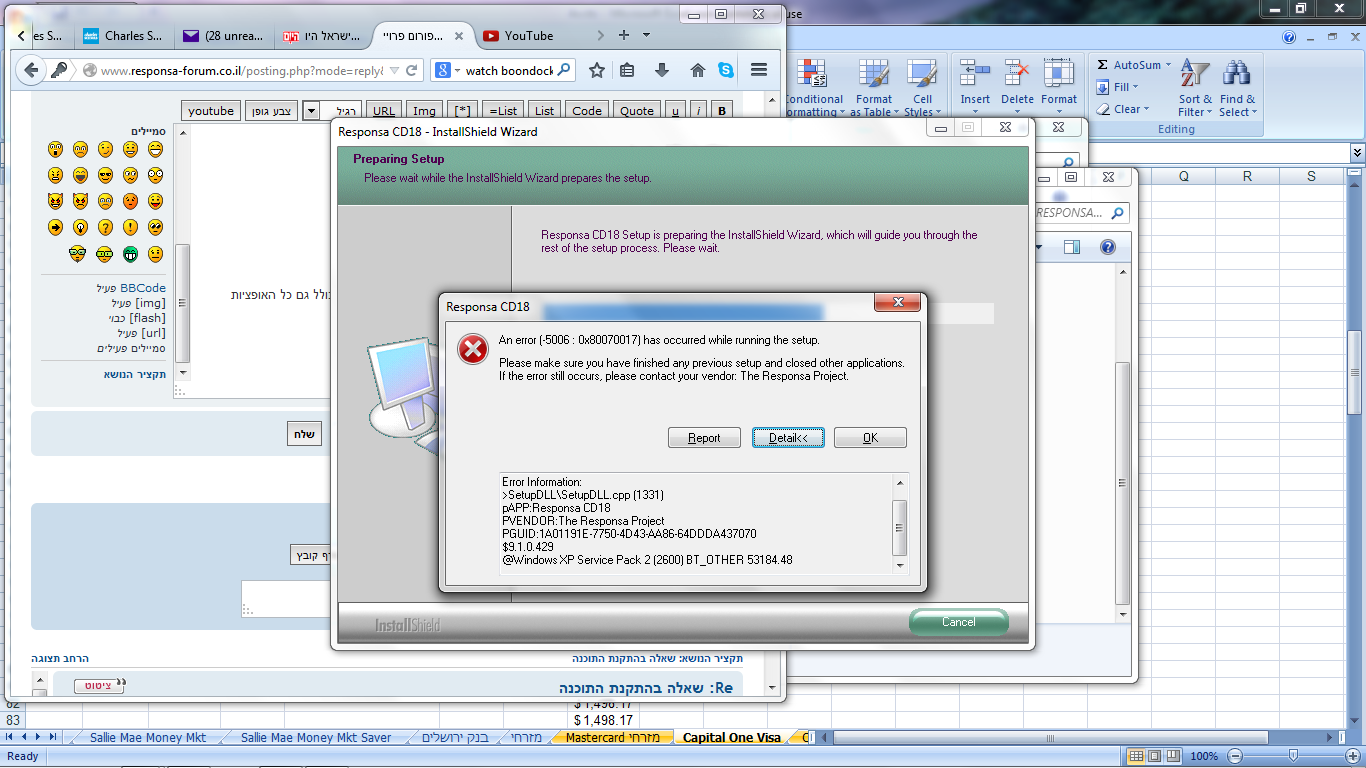
Task: Insert the red exclamation smiley
Action: point(130,228)
